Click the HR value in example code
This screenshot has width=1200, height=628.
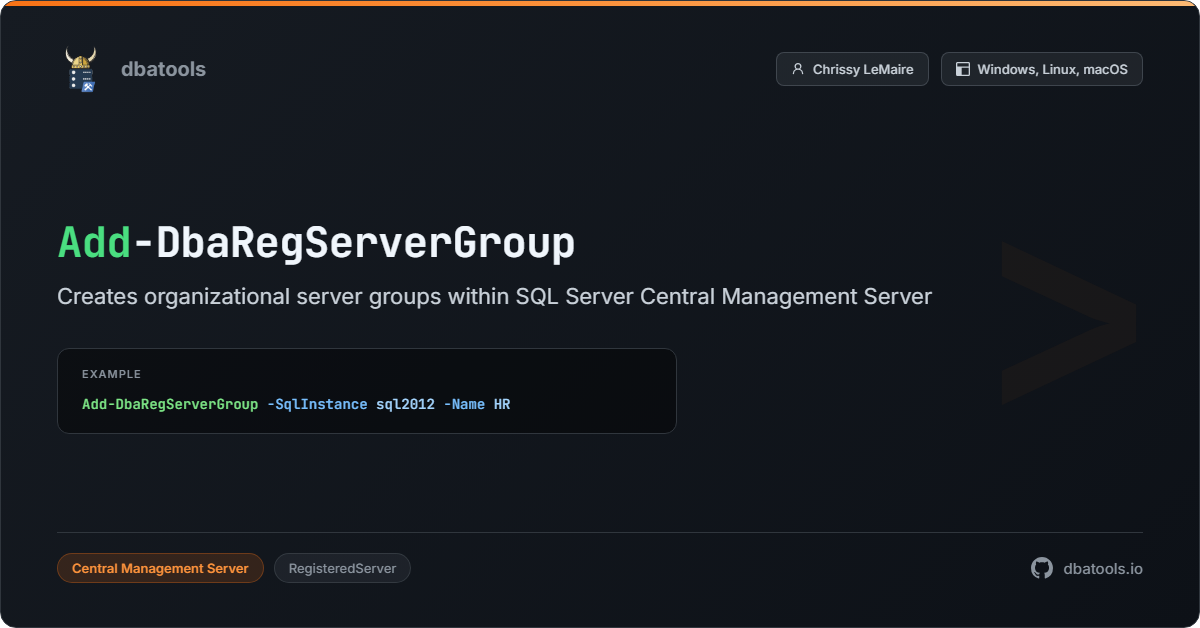(x=502, y=404)
